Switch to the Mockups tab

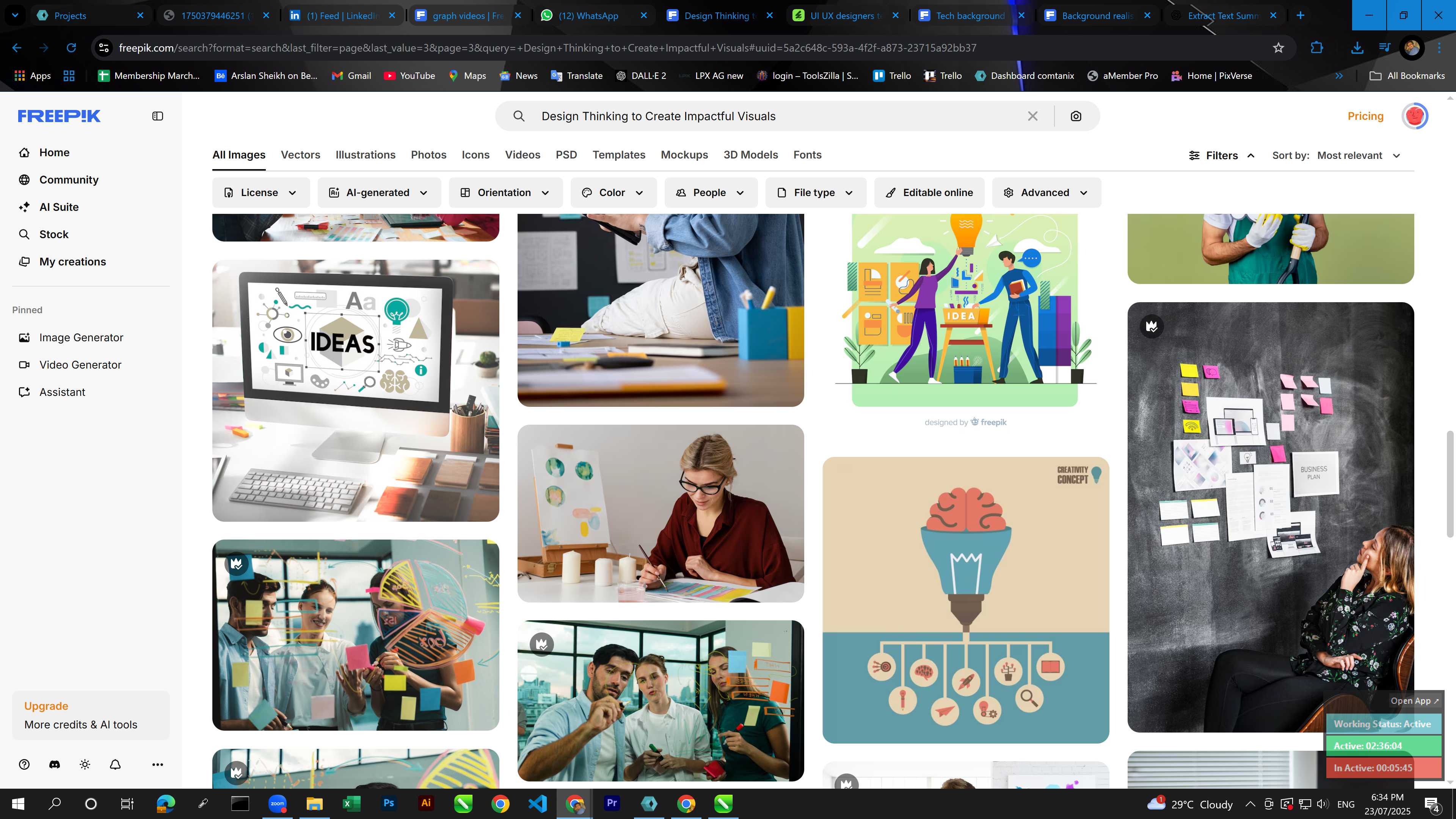click(x=684, y=155)
